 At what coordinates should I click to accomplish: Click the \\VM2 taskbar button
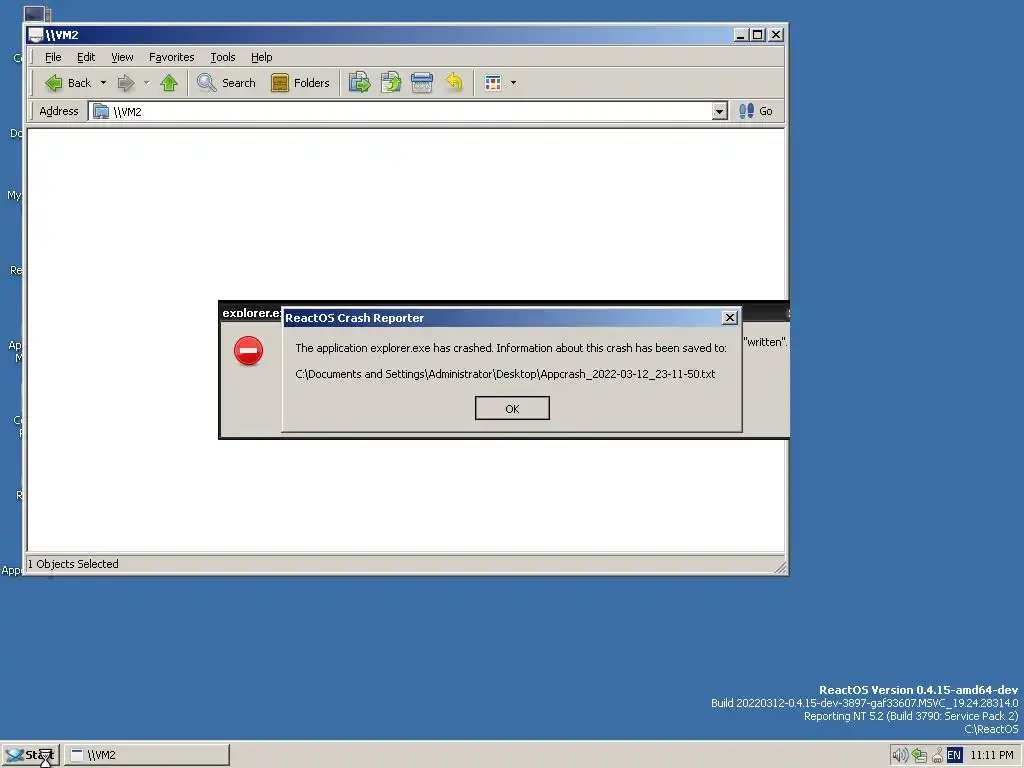coord(147,756)
